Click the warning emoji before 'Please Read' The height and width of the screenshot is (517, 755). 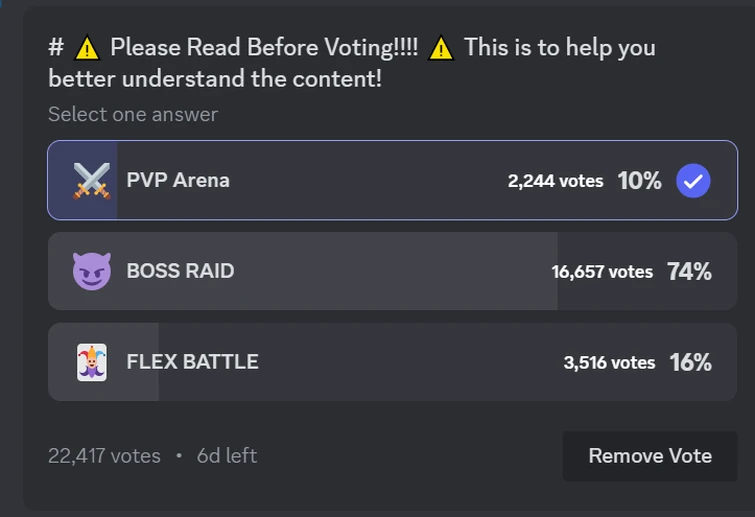pyautogui.click(x=88, y=48)
